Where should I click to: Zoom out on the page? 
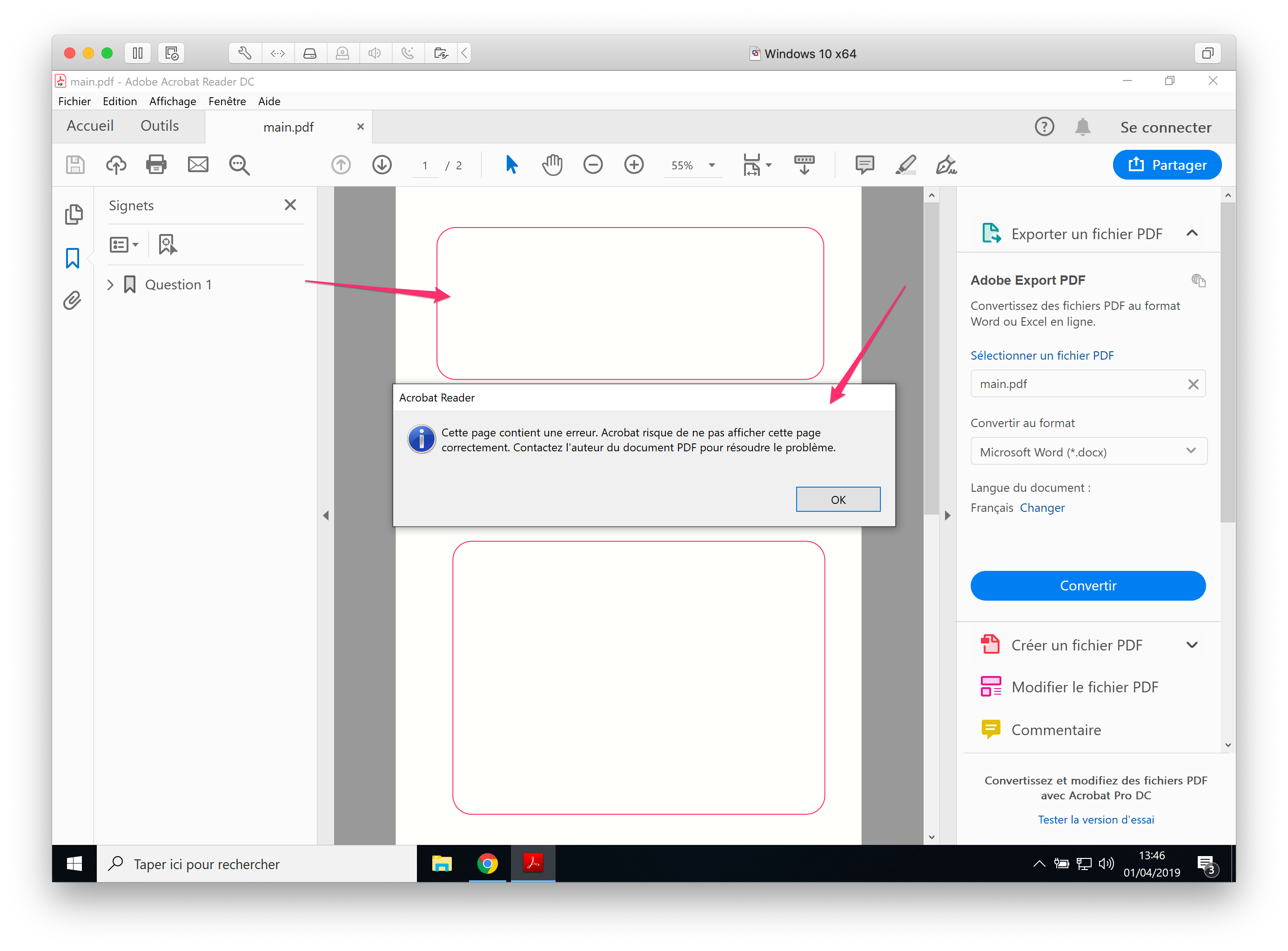[593, 165]
